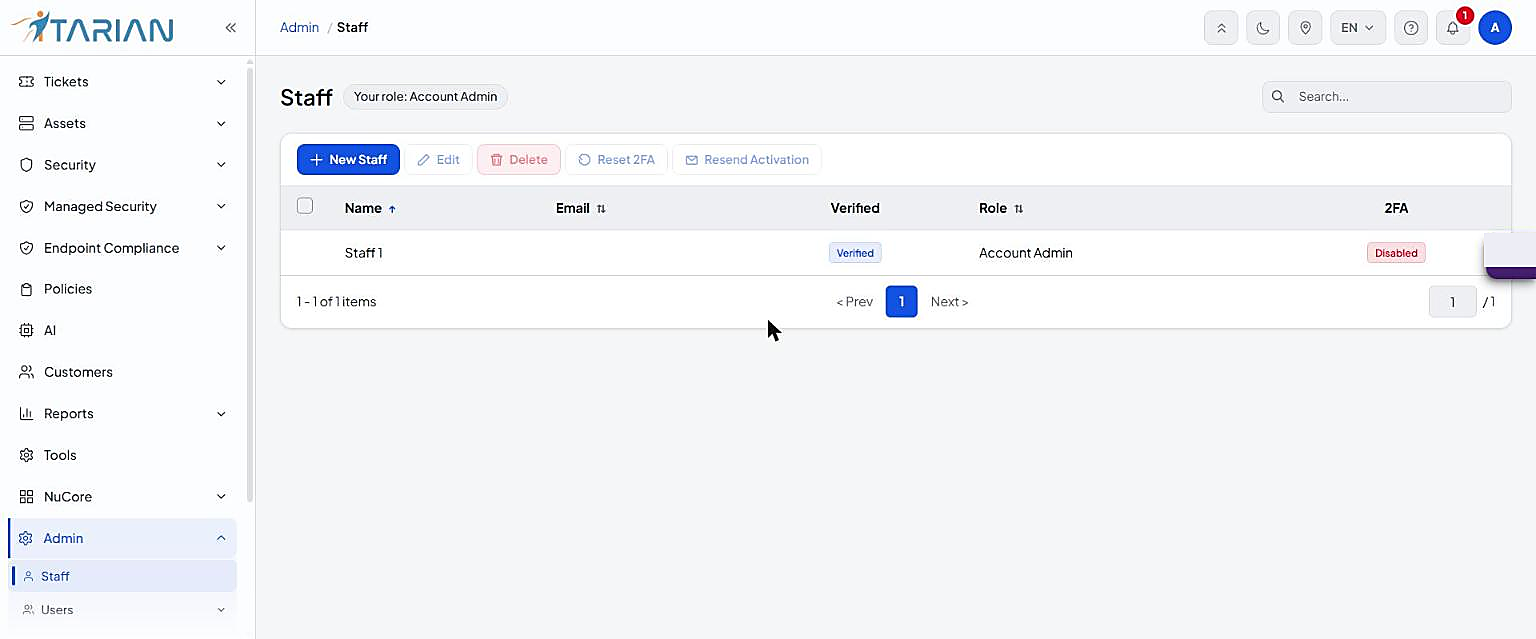
Task: Sort the Email column
Action: [601, 209]
